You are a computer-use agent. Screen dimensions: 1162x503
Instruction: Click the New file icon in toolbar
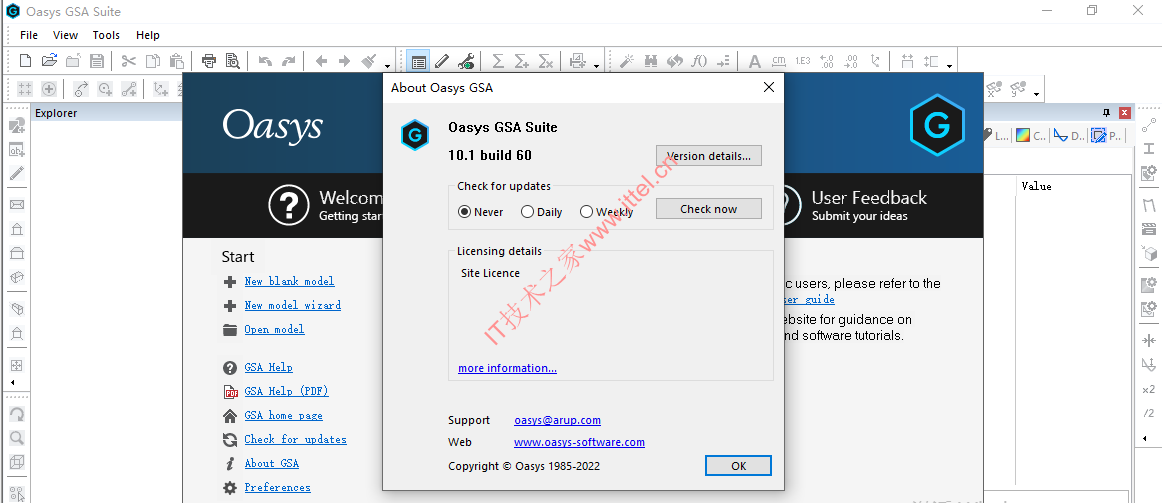[25, 61]
